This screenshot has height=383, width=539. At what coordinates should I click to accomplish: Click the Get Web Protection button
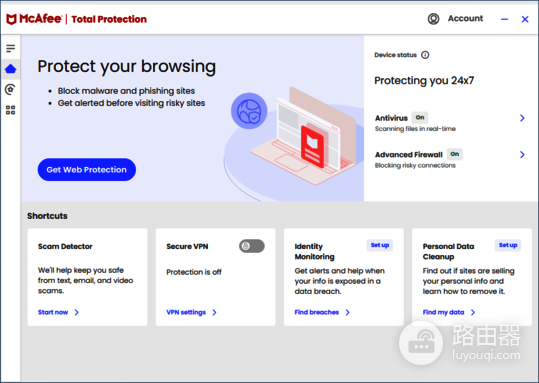click(87, 169)
